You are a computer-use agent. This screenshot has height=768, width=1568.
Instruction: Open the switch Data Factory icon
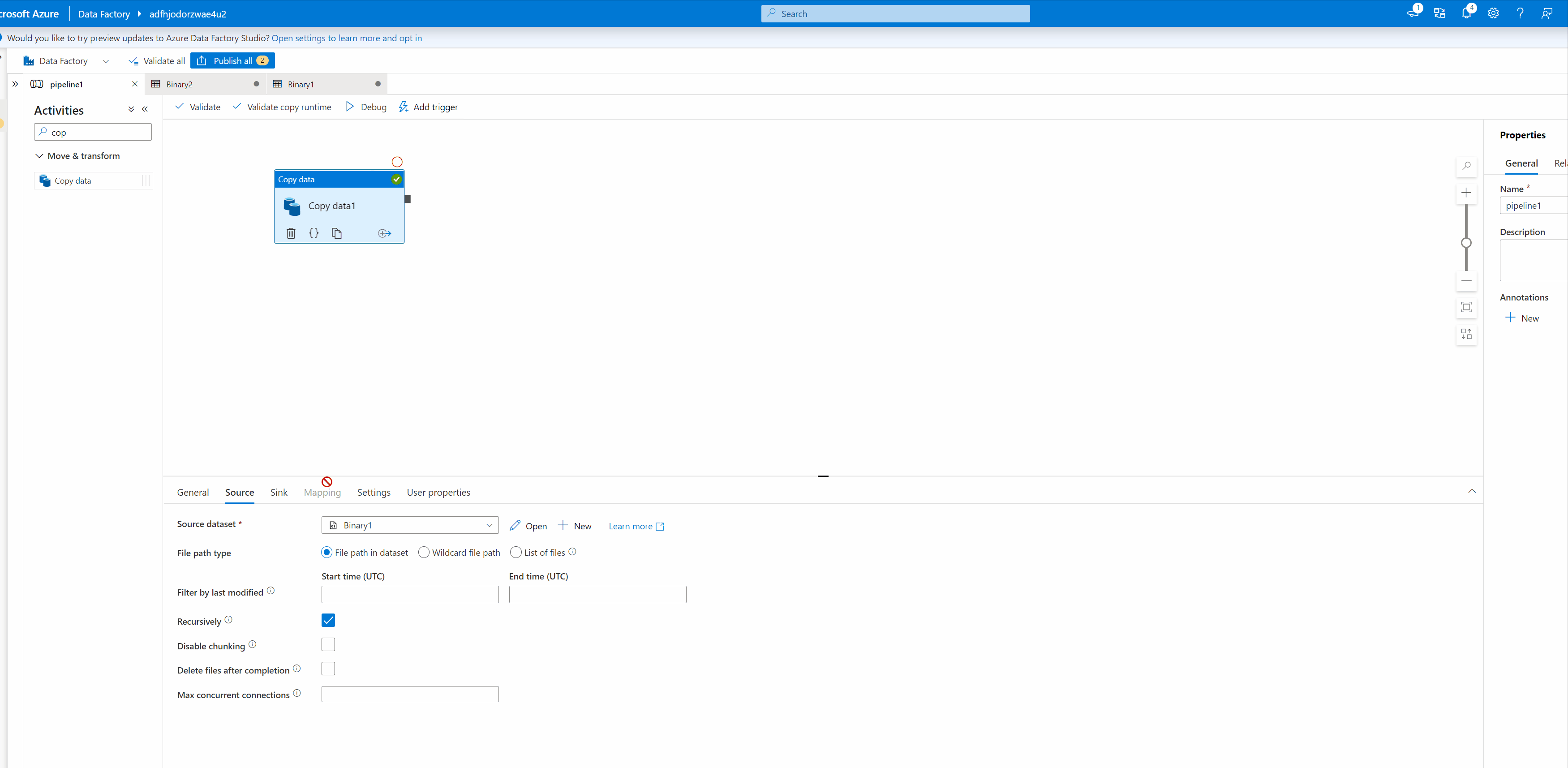coord(1439,13)
